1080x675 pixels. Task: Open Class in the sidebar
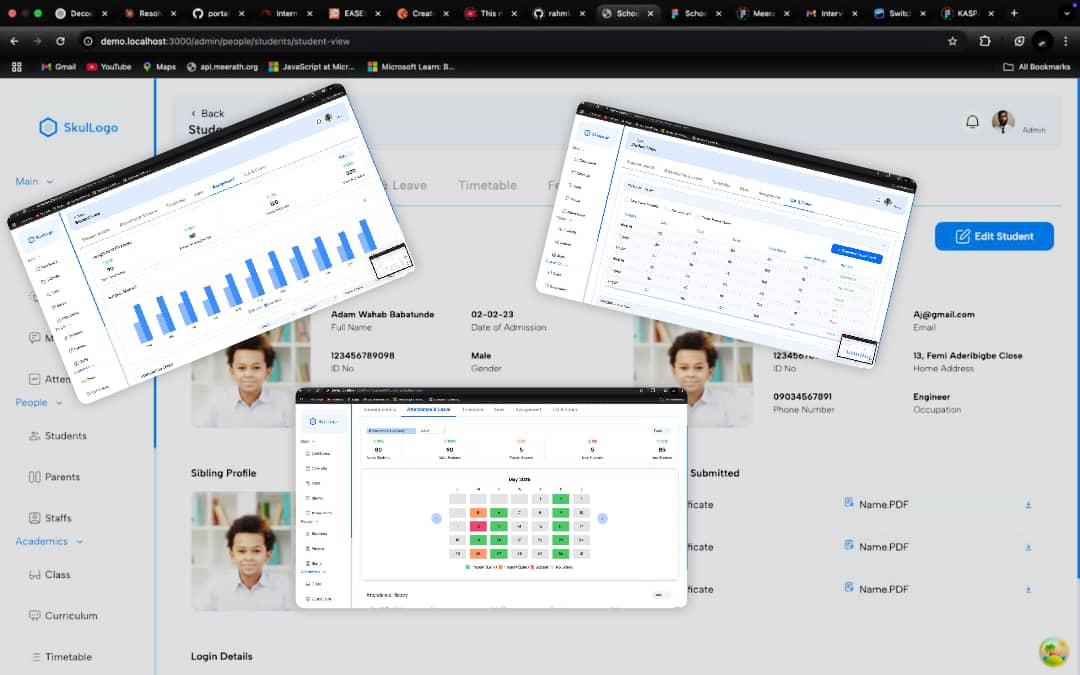(x=50, y=574)
